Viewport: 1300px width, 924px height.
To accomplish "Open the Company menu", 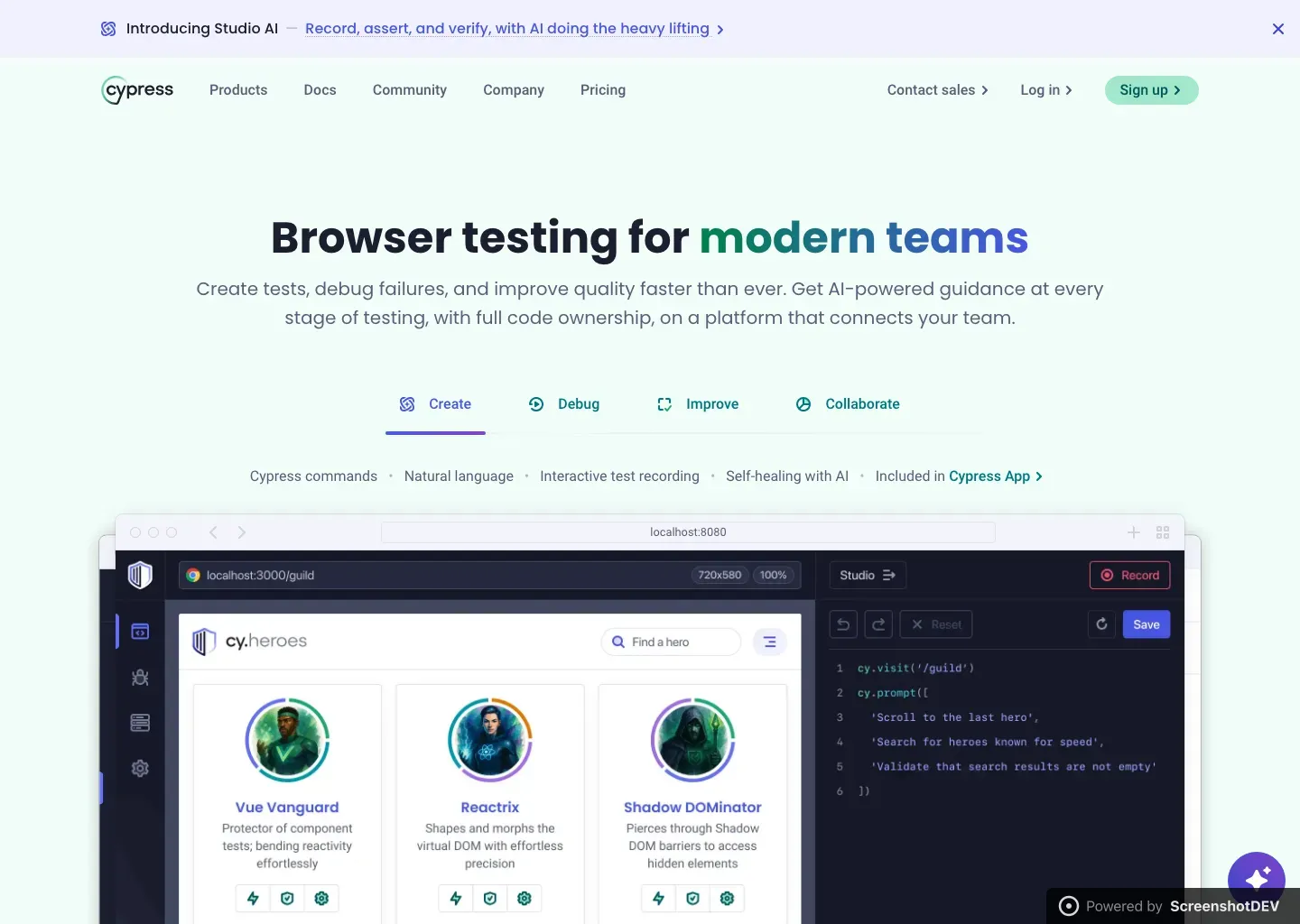I will (x=514, y=90).
